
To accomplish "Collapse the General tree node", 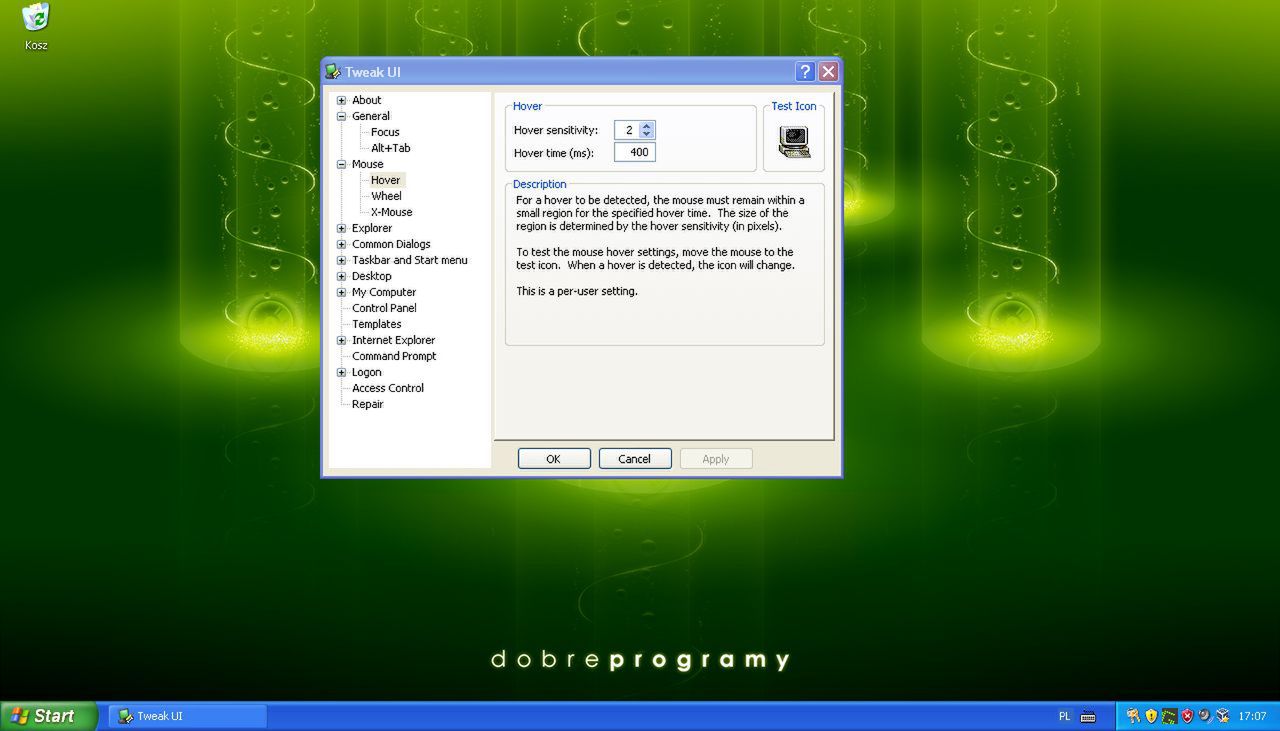I will (342, 116).
